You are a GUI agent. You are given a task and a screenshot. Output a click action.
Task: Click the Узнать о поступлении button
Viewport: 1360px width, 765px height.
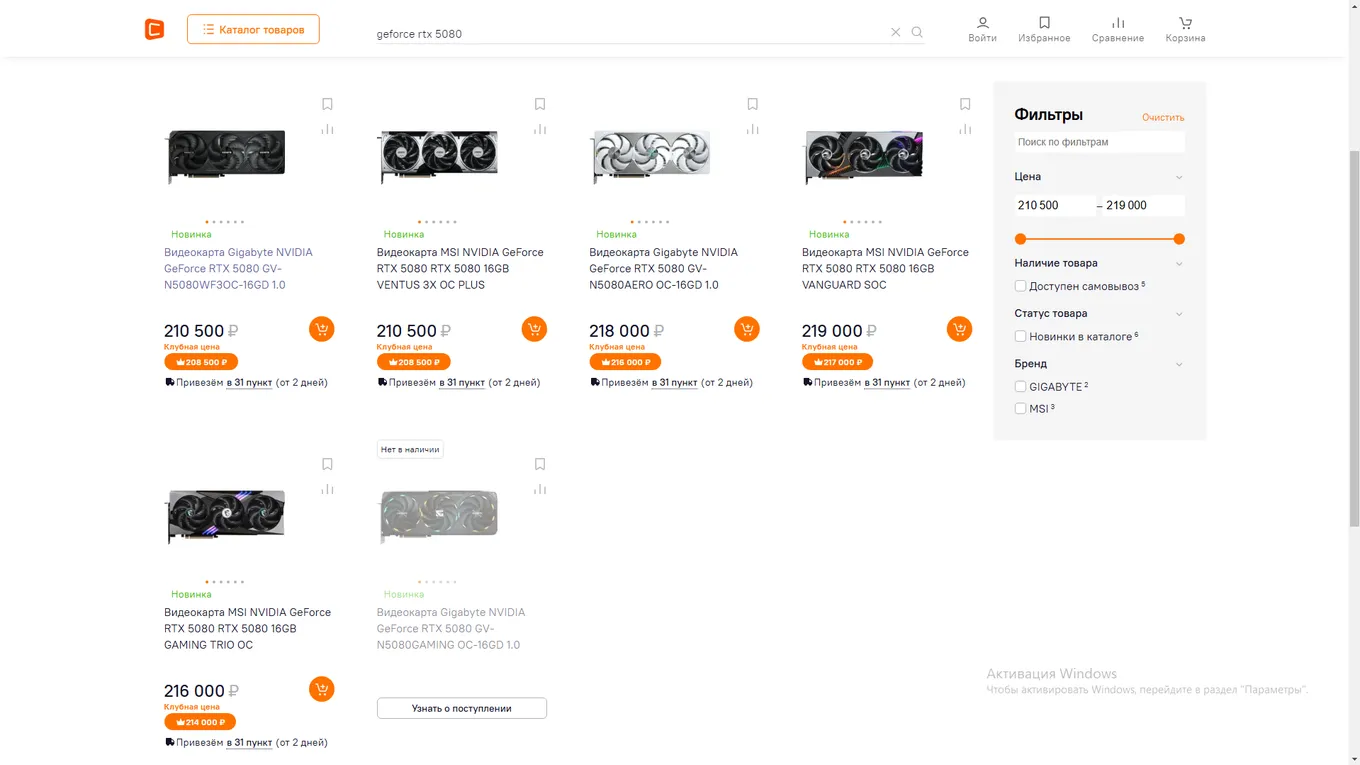[462, 708]
